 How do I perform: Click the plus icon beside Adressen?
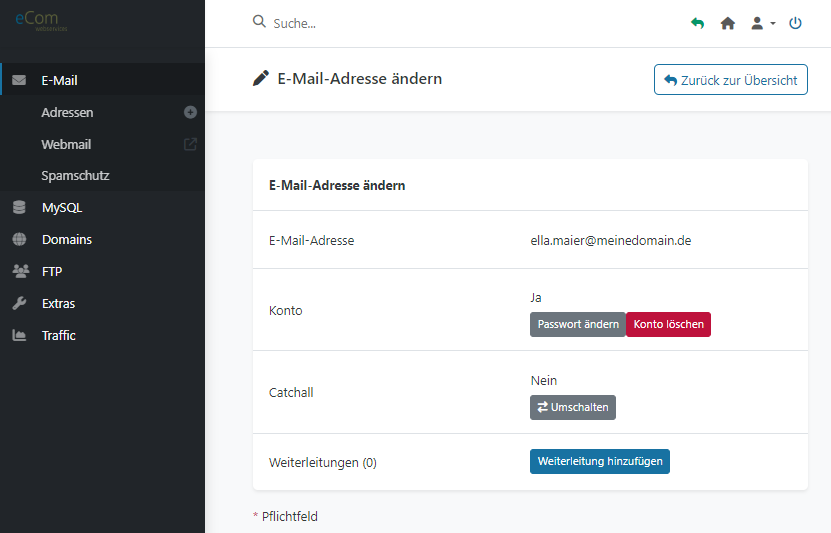click(x=190, y=113)
